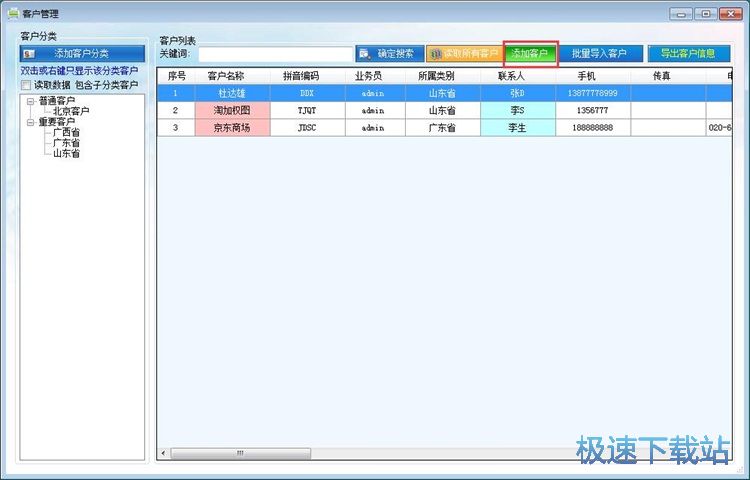This screenshot has width=750, height=480.
Task: Select 北京客户 in category tree
Action: pos(71,111)
